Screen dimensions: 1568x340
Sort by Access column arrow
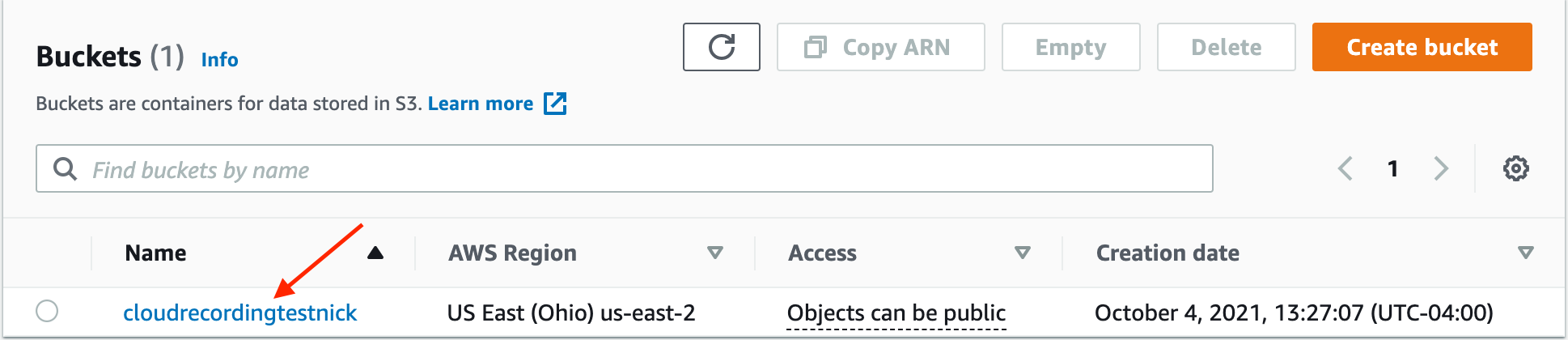[1022, 253]
